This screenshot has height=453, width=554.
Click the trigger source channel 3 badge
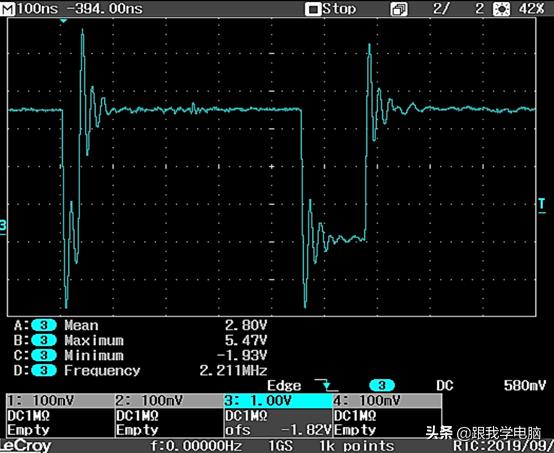click(x=382, y=385)
